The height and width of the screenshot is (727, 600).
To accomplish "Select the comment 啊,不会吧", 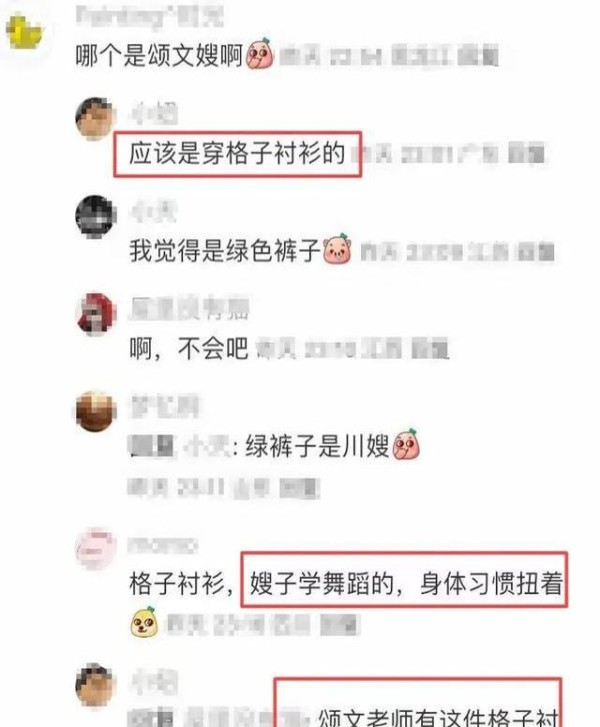I will [x=189, y=348].
